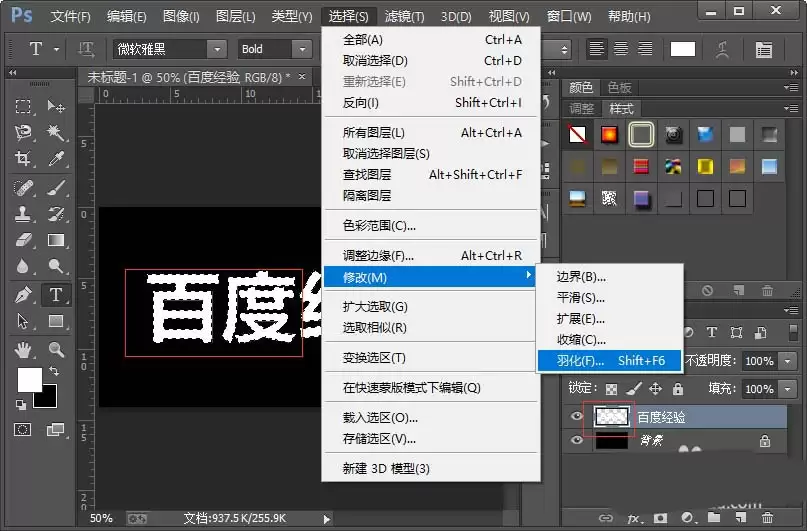Screen dimensions: 807x531
Task: Open the tool preset picker arrow
Action: pyautogui.click(x=57, y=49)
